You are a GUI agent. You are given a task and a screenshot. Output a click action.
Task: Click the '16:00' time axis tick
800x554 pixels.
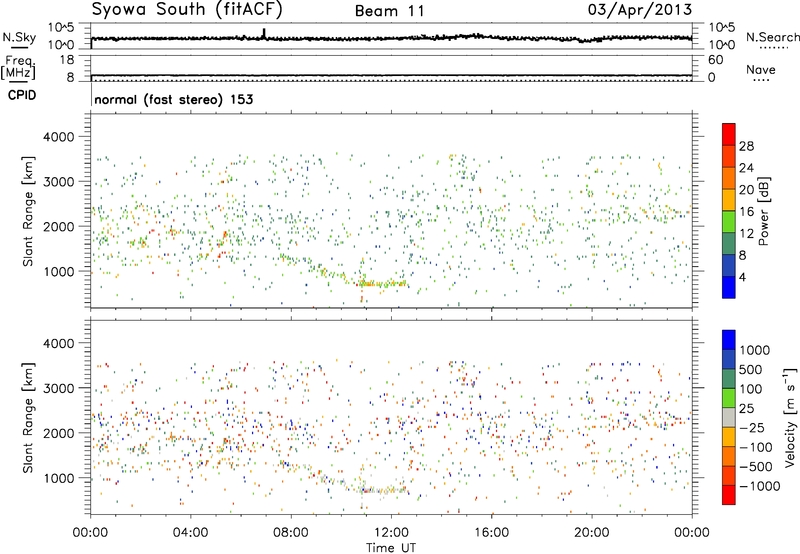(491, 533)
